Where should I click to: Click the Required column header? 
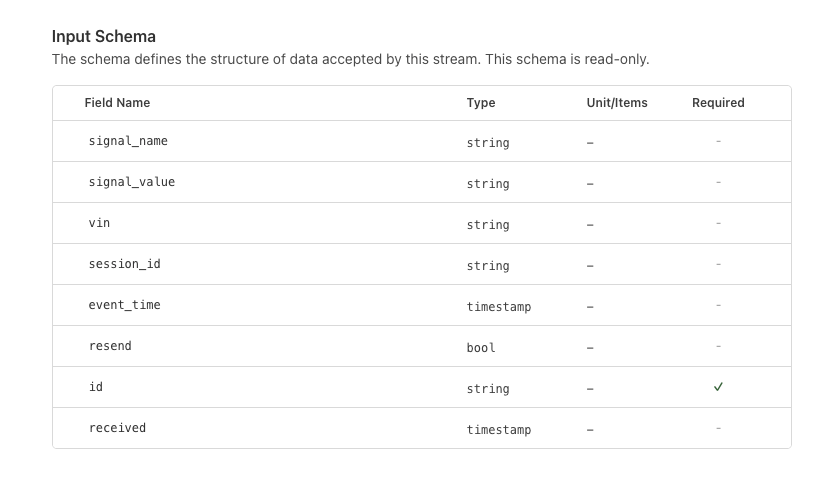(x=718, y=103)
